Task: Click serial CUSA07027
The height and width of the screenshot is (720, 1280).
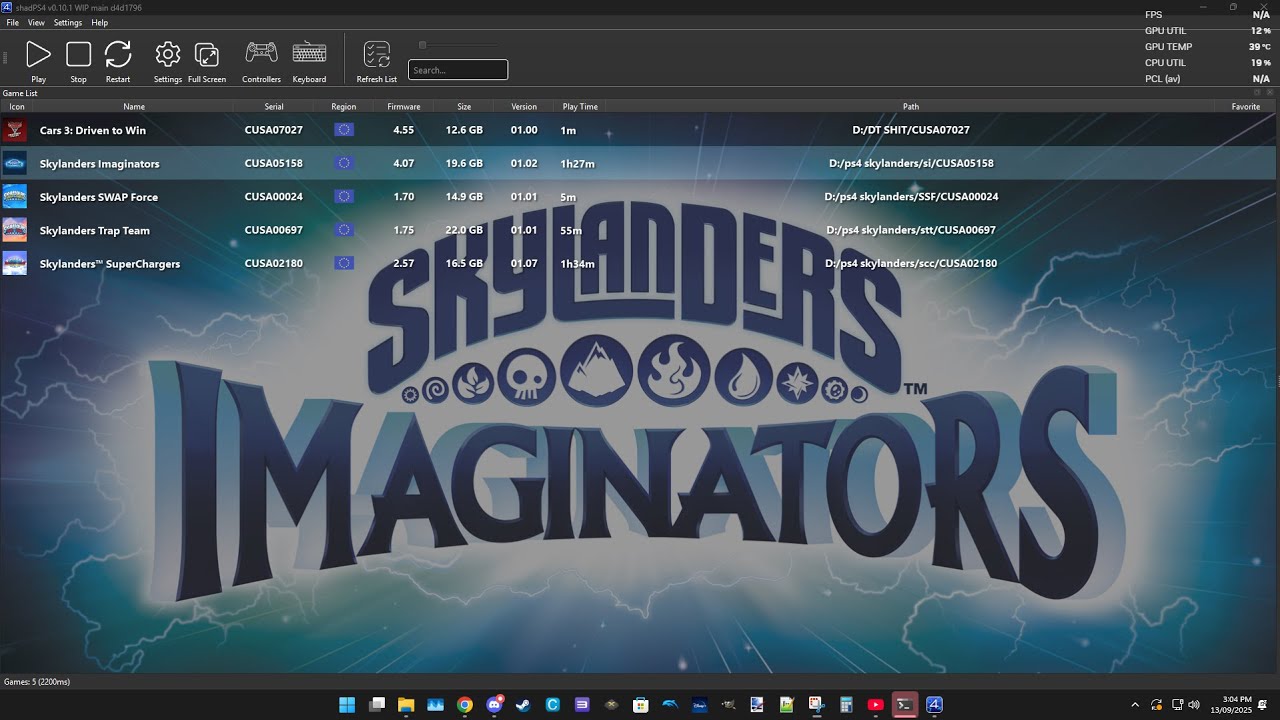Action: coord(274,130)
